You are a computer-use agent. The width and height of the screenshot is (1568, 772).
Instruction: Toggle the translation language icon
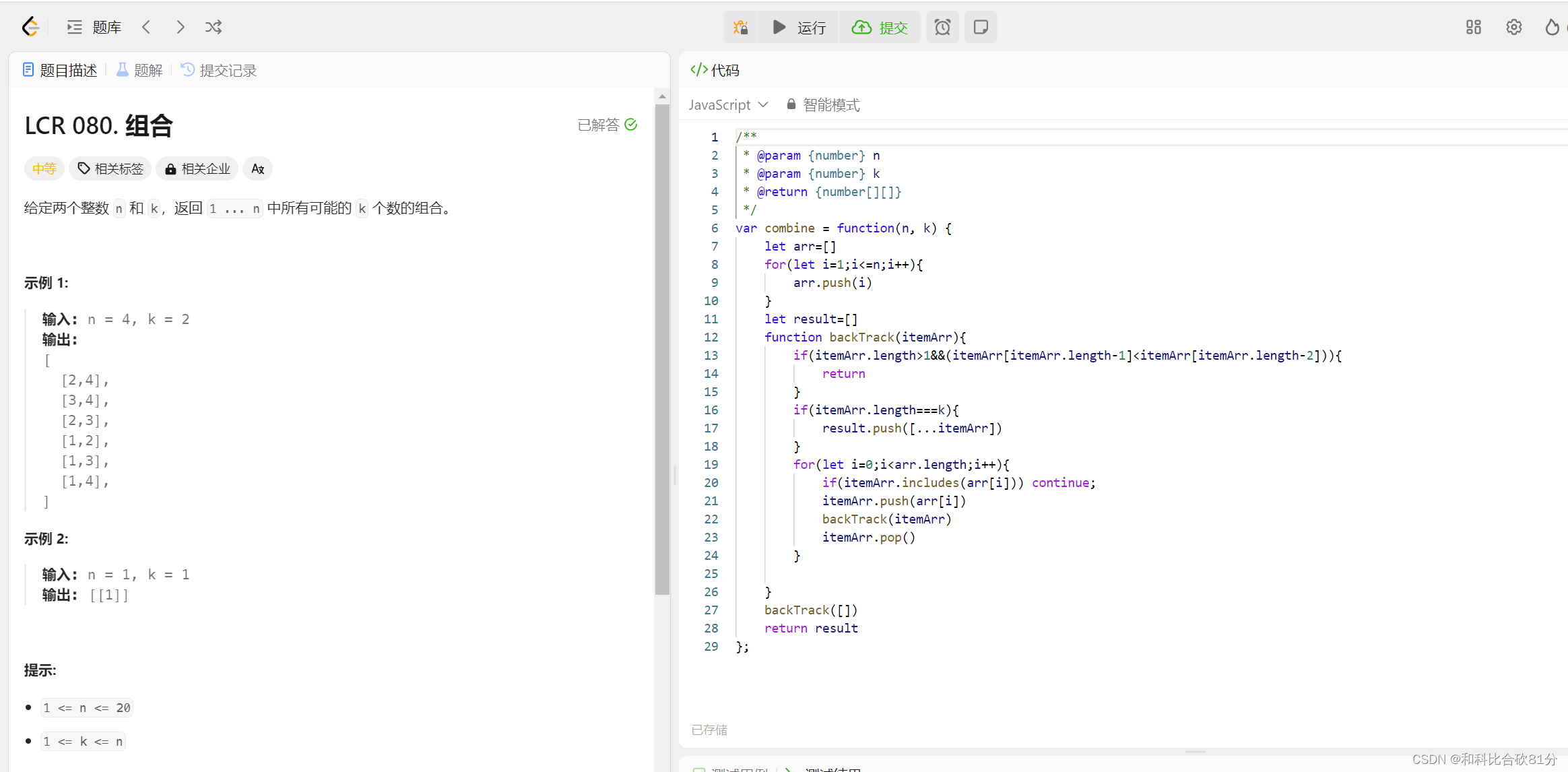tap(258, 168)
